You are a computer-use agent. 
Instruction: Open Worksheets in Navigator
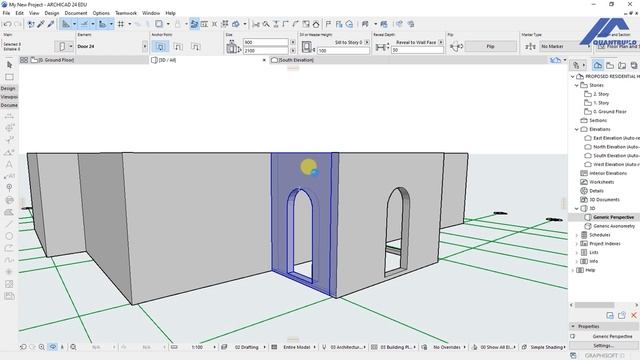[601, 182]
